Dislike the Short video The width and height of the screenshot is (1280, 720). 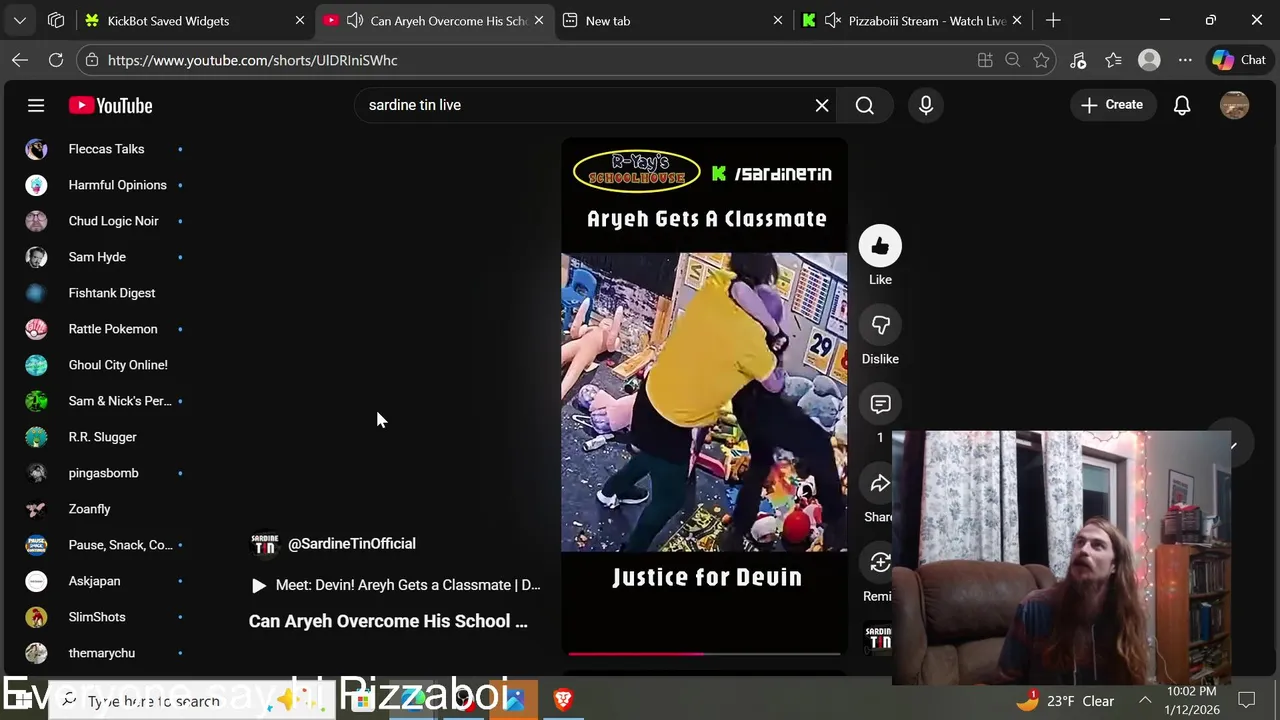[880, 326]
